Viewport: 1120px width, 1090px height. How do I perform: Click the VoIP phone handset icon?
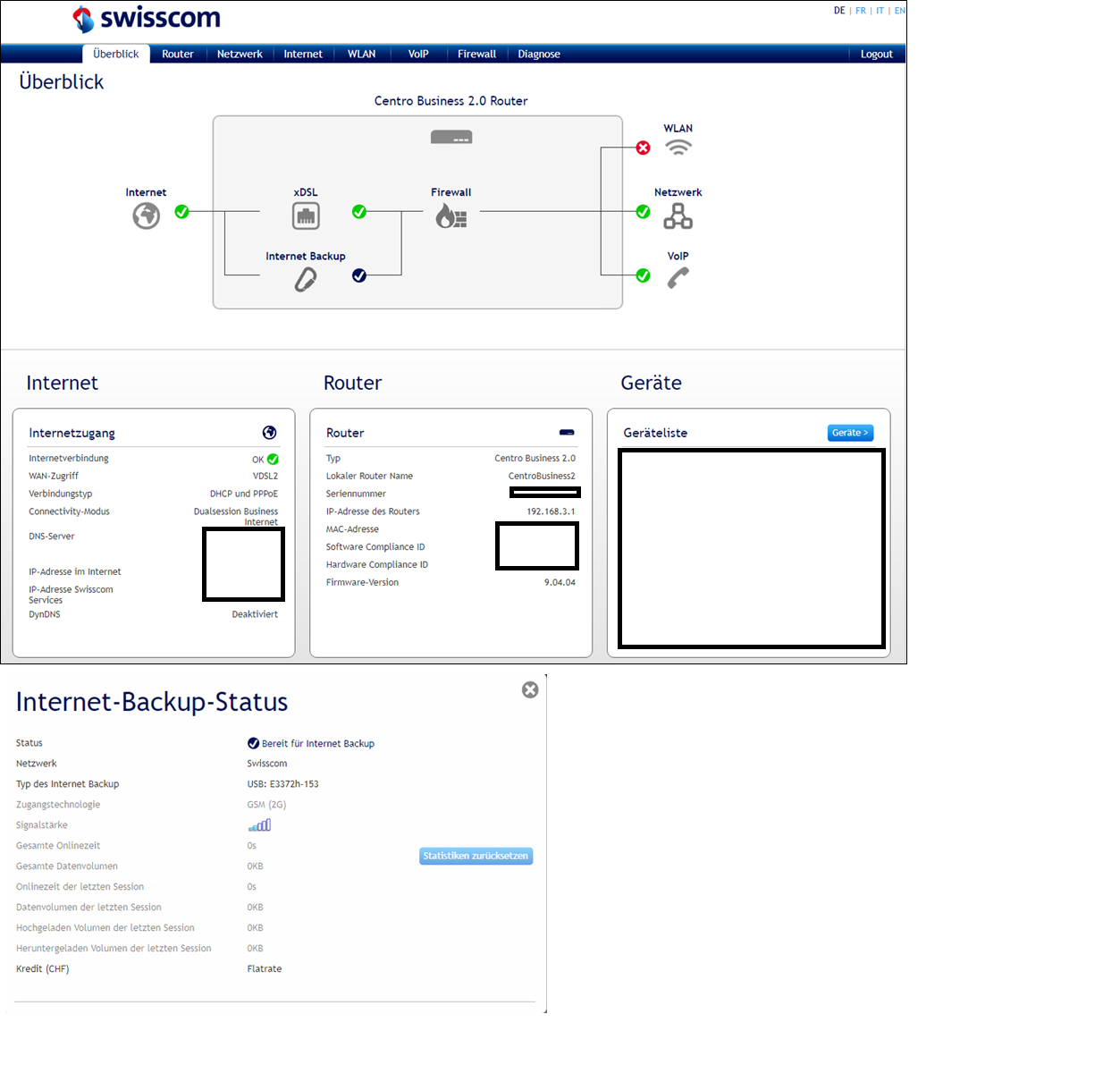[x=678, y=278]
